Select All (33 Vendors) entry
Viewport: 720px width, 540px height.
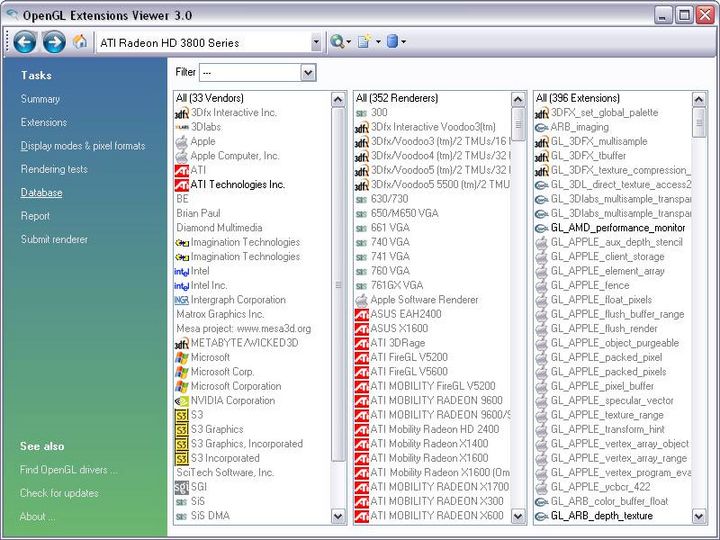pyautogui.click(x=210, y=98)
